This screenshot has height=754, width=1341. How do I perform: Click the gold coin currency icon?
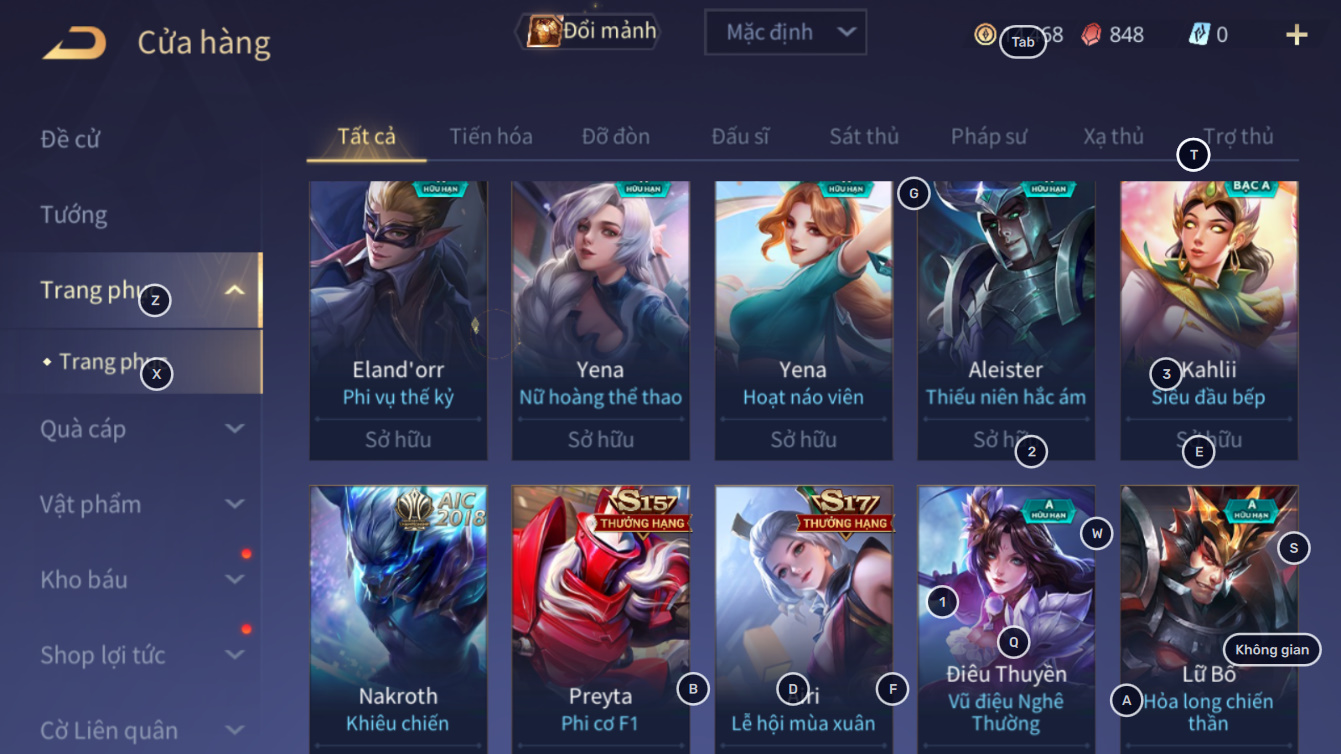click(985, 34)
